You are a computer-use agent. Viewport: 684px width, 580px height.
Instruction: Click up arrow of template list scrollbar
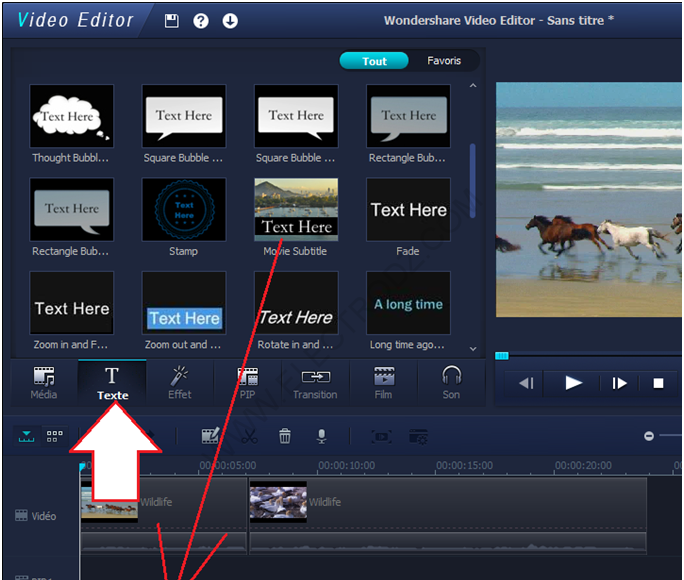473,85
